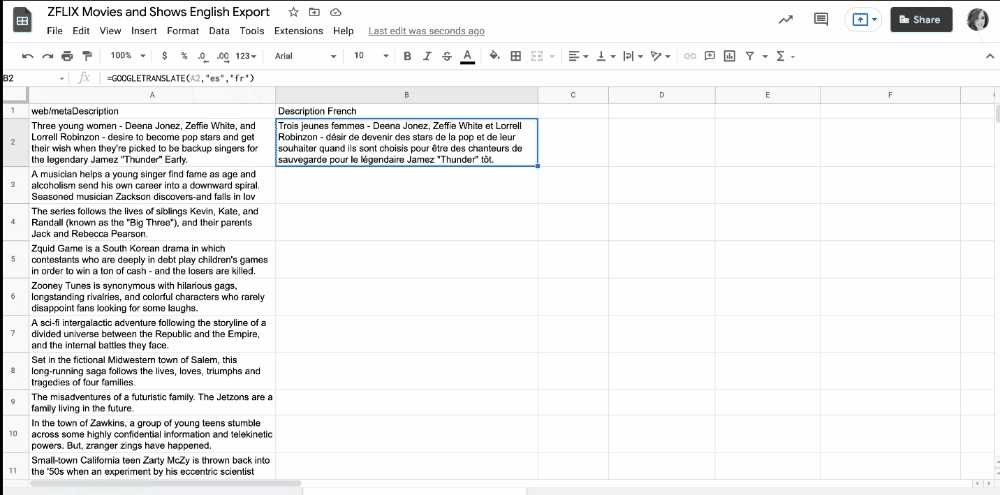The height and width of the screenshot is (495, 1000).
Task: Open the comment history icon
Action: [821, 20]
